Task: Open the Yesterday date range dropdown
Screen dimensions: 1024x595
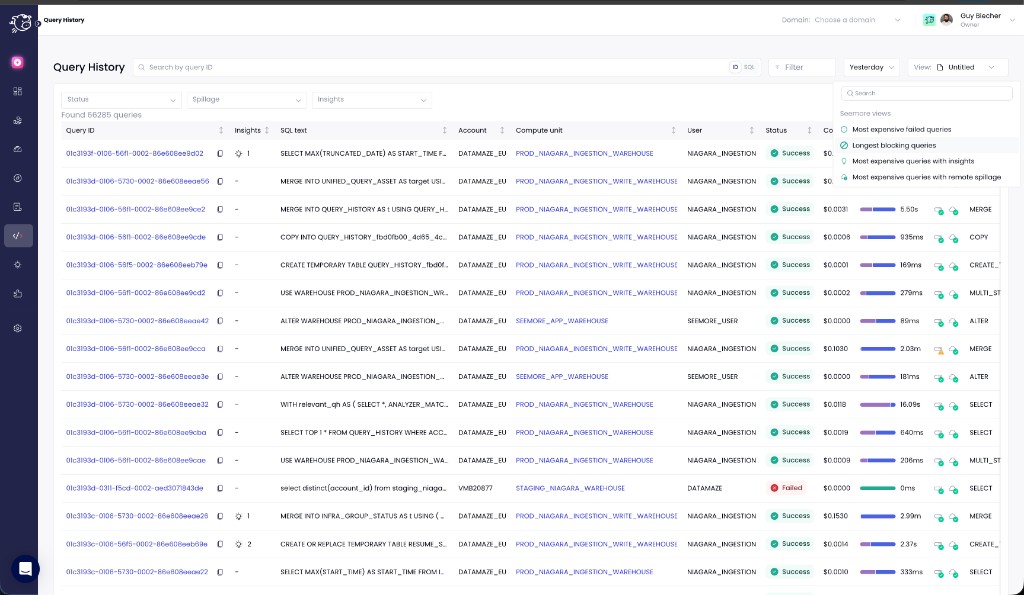Action: 873,67
